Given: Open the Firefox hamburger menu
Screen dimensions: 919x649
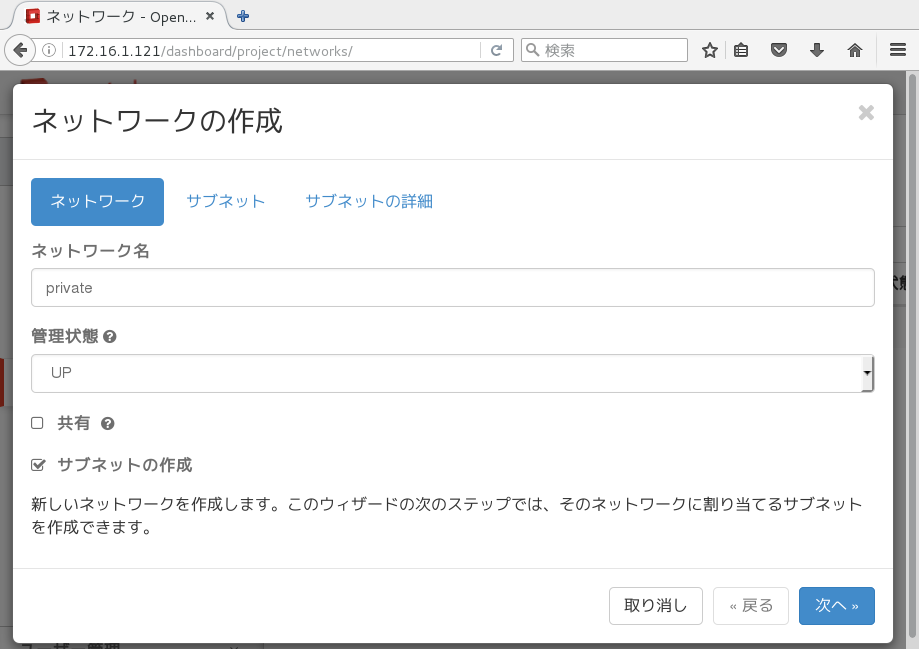Looking at the screenshot, I should (x=897, y=50).
